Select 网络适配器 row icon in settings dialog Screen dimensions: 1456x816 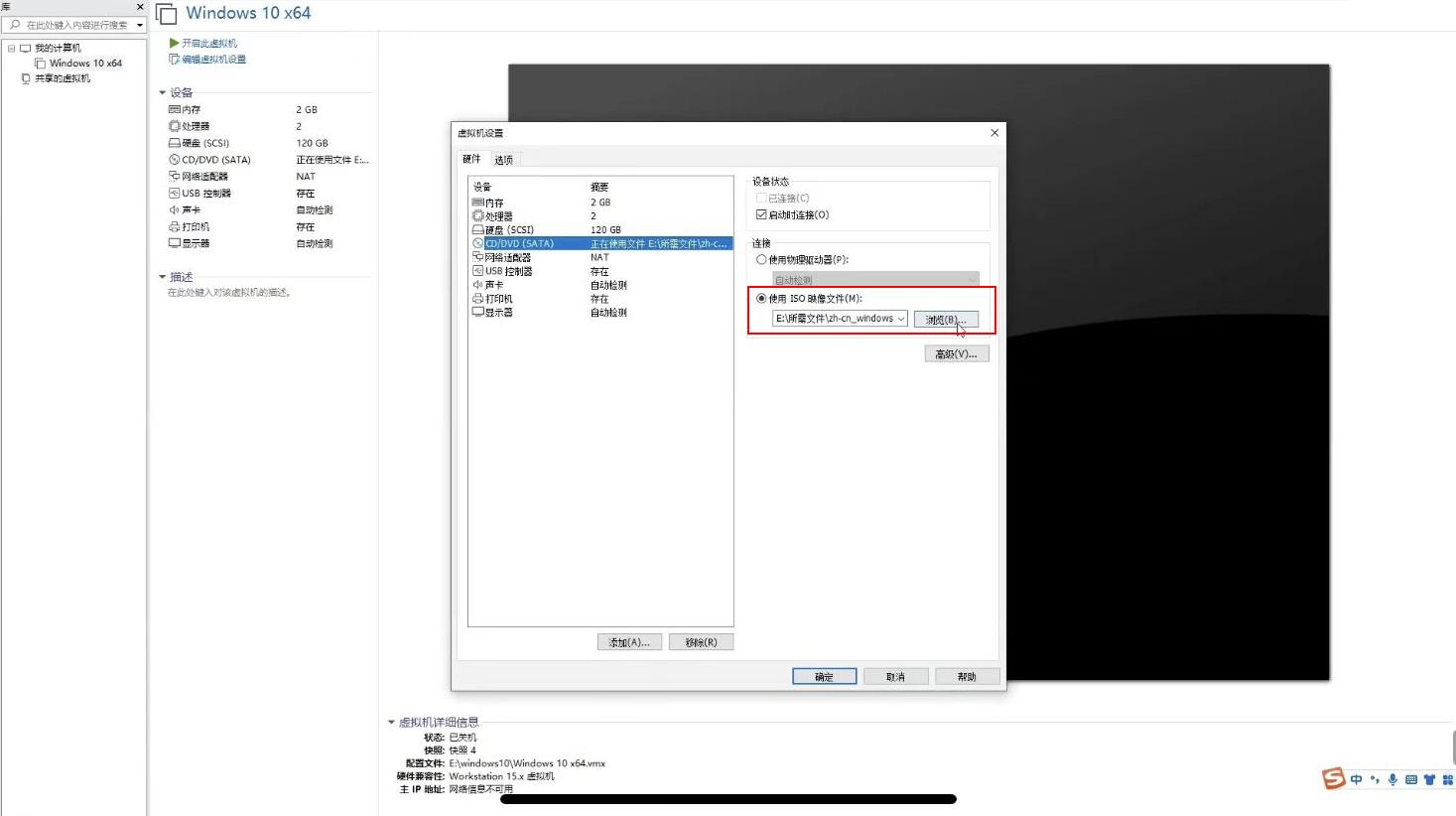[x=477, y=257]
